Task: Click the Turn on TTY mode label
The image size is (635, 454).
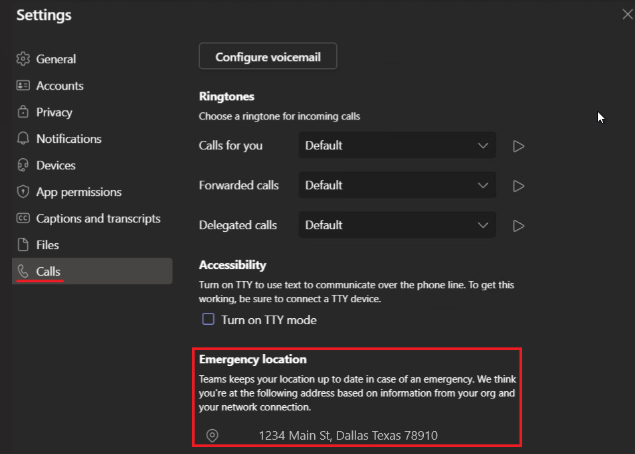Action: (x=269, y=320)
